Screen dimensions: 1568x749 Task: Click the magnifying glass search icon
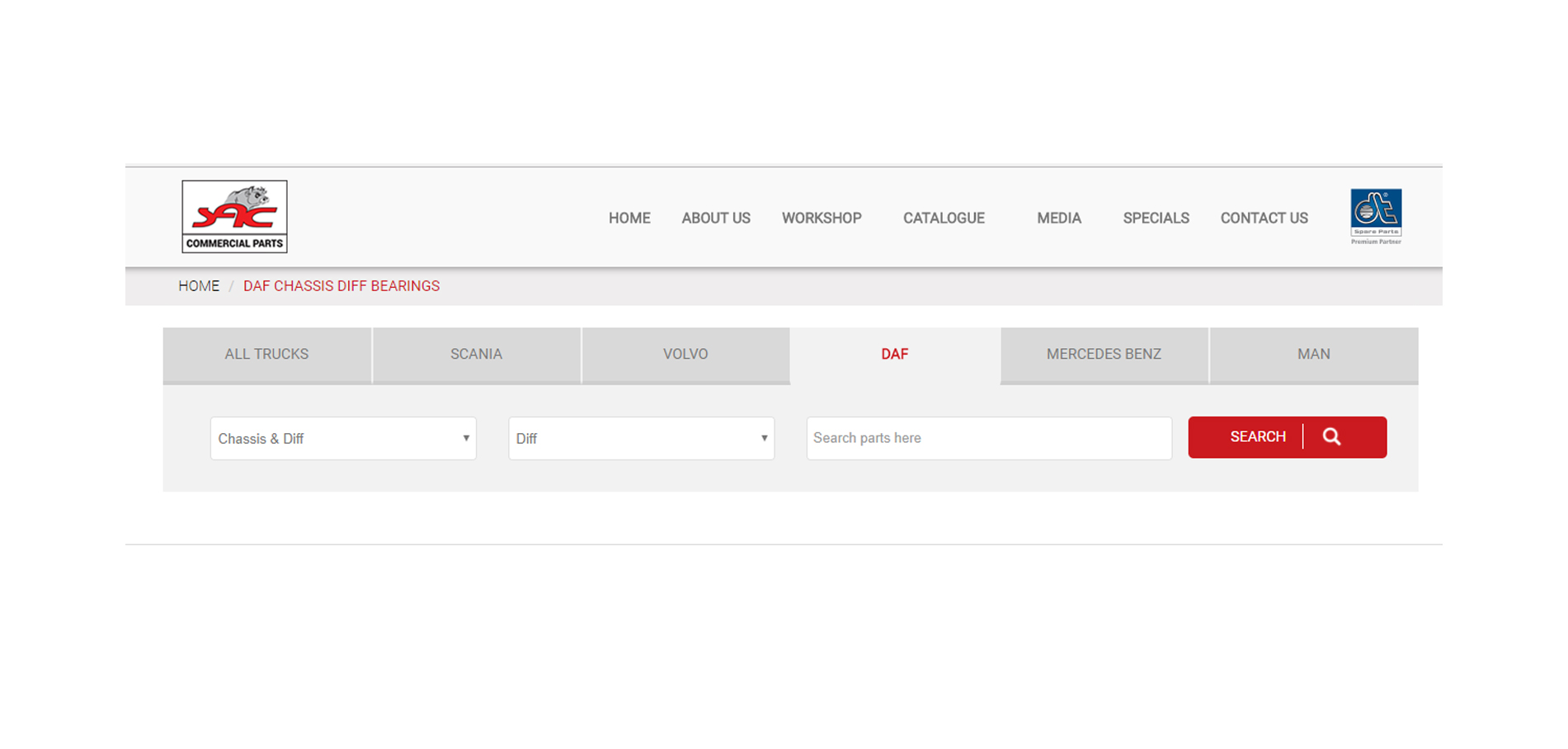[x=1331, y=437]
